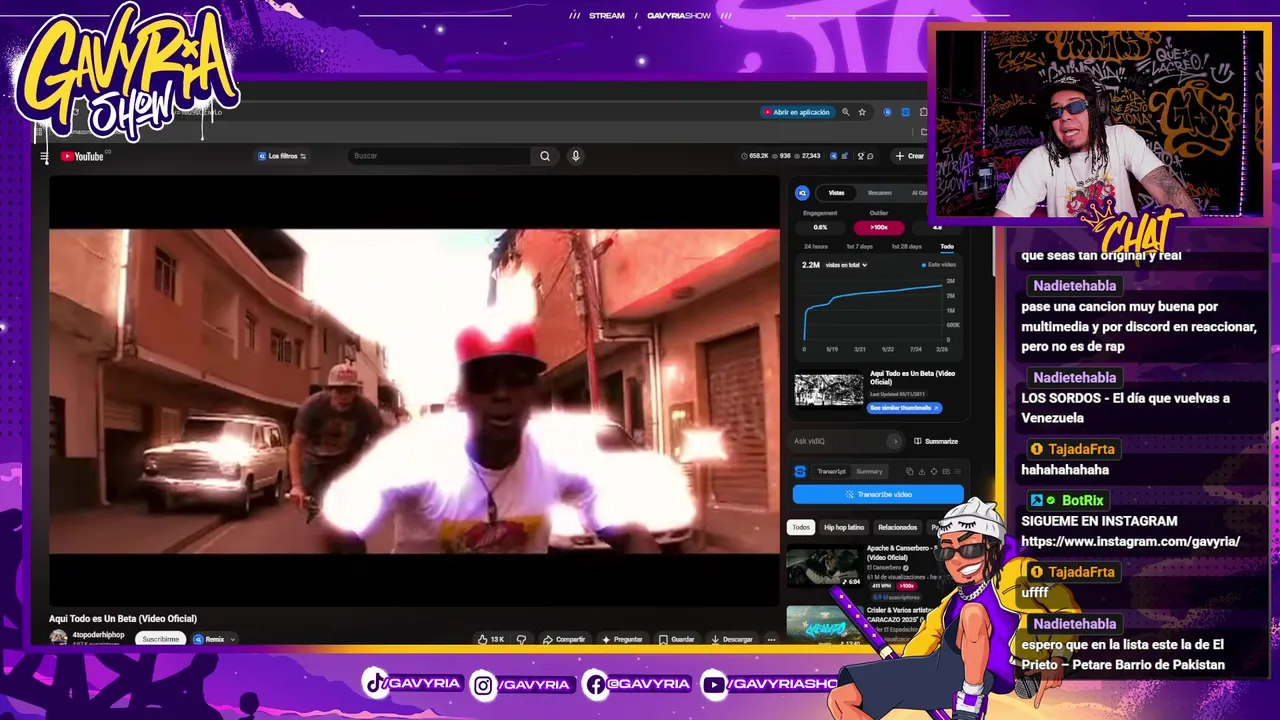Click the browser zoom magnifier icon
The width and height of the screenshot is (1280, 720).
pyautogui.click(x=845, y=112)
